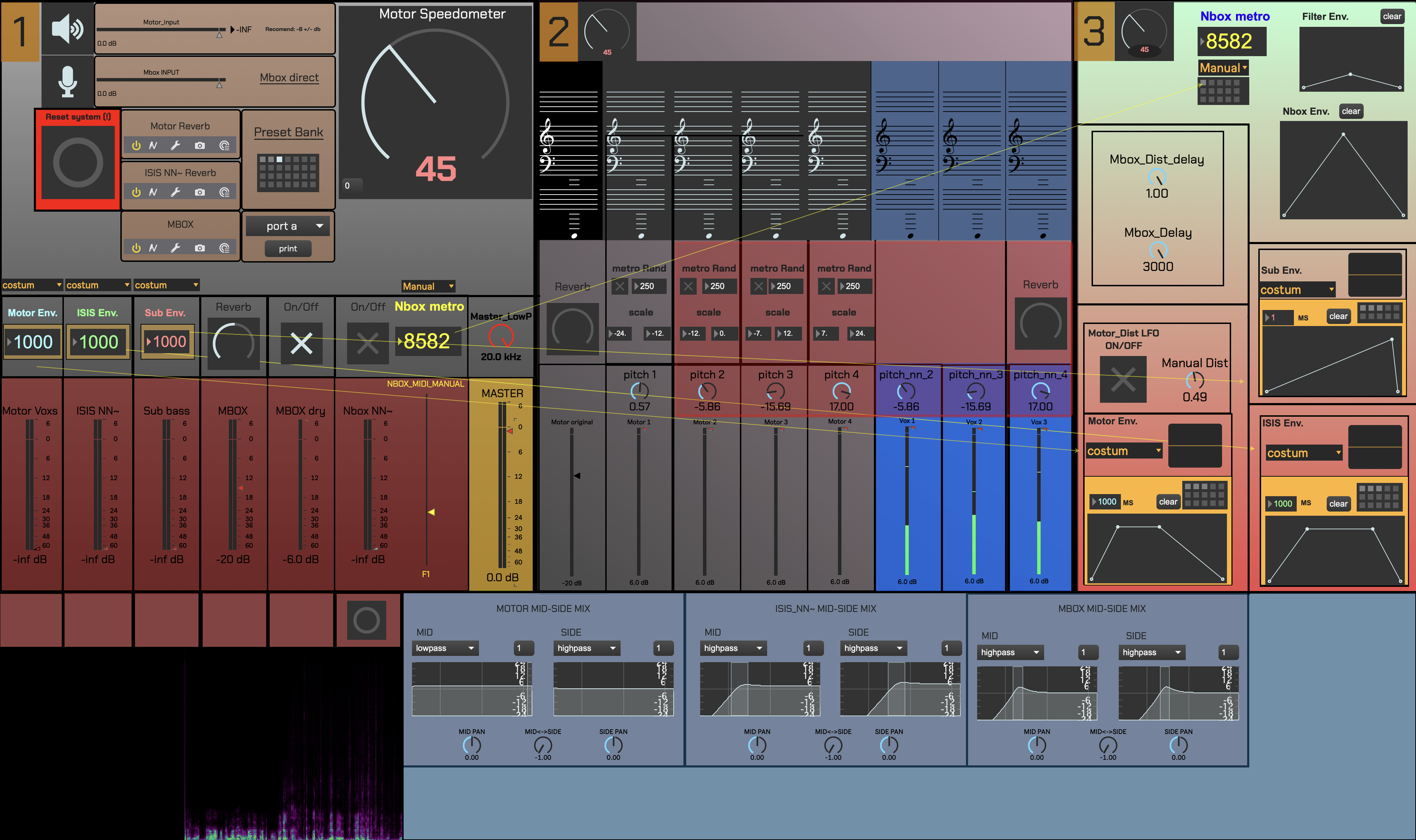Click the print button

[287, 249]
